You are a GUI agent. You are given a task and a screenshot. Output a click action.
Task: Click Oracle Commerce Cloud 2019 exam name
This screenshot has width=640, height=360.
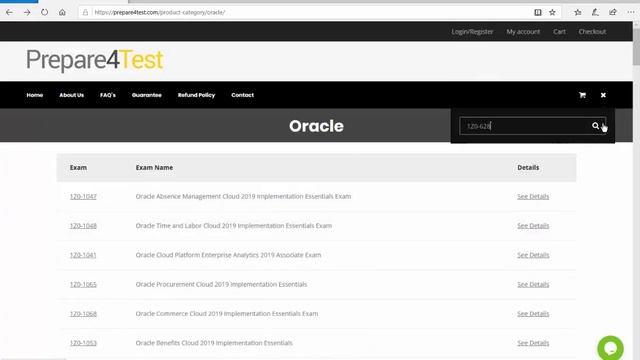pyautogui.click(x=227, y=314)
